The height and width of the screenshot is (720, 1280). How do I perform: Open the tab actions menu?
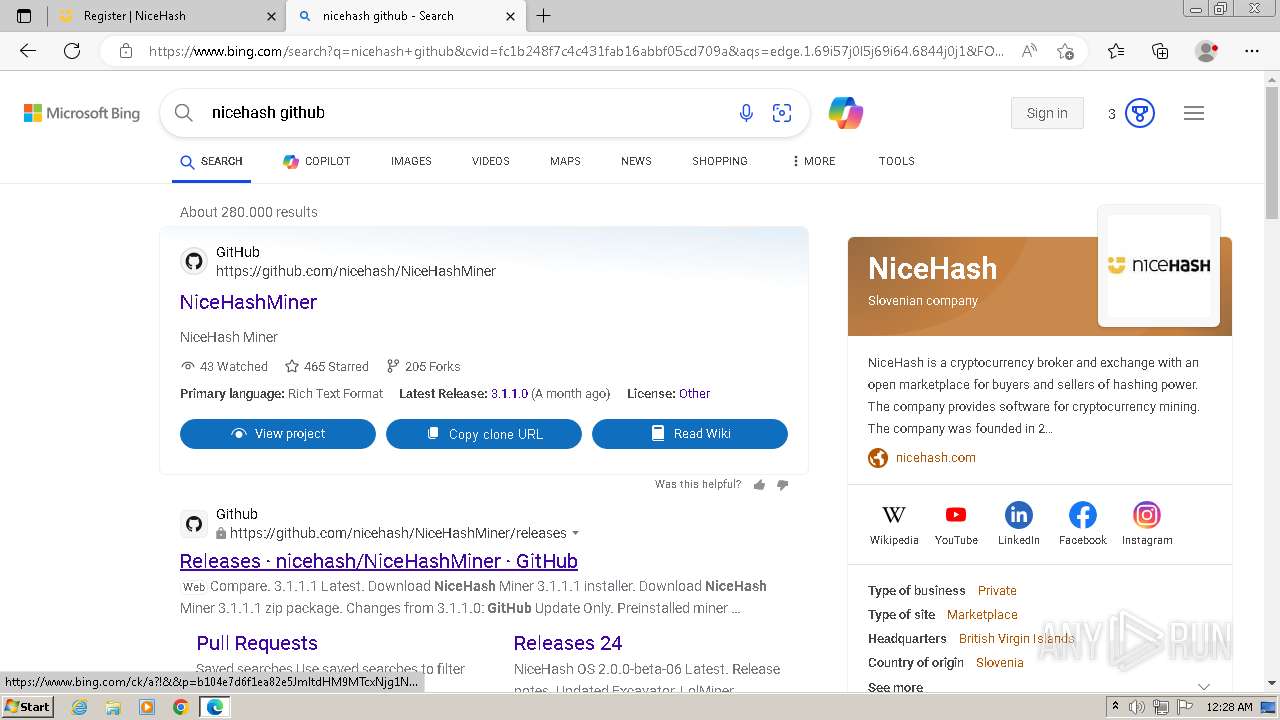(x=24, y=16)
